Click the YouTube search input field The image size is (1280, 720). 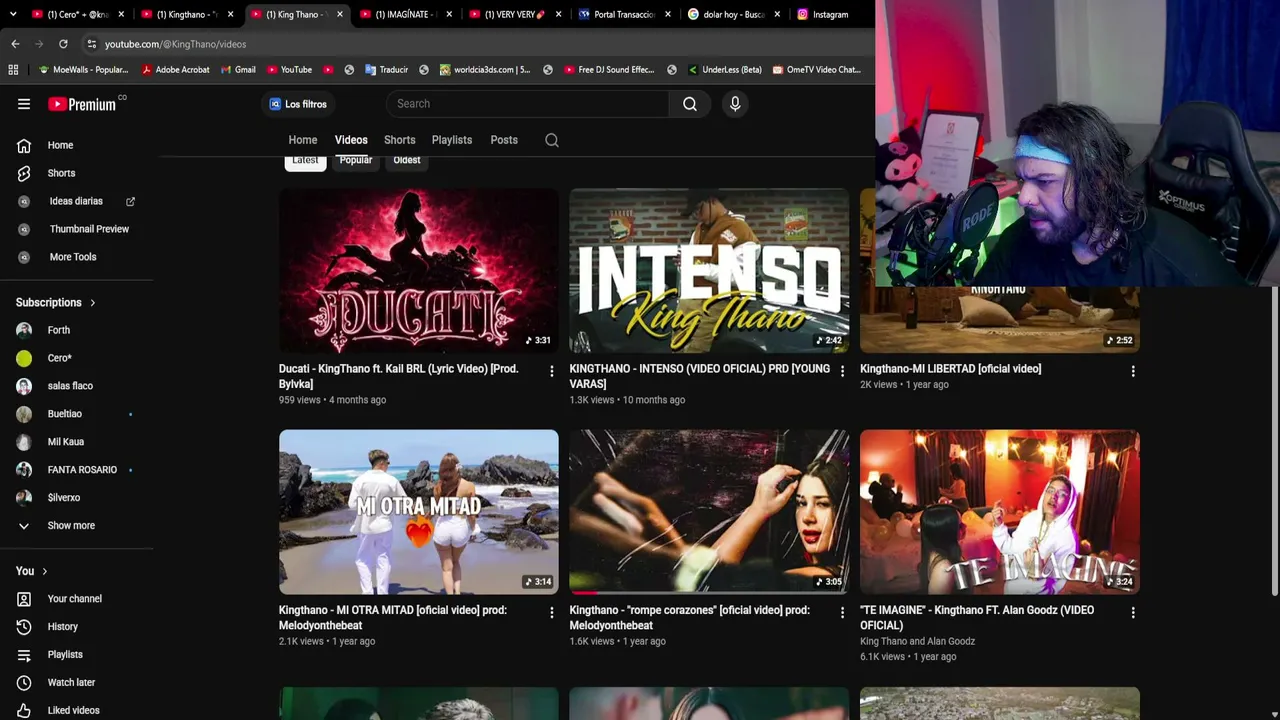click(x=528, y=104)
